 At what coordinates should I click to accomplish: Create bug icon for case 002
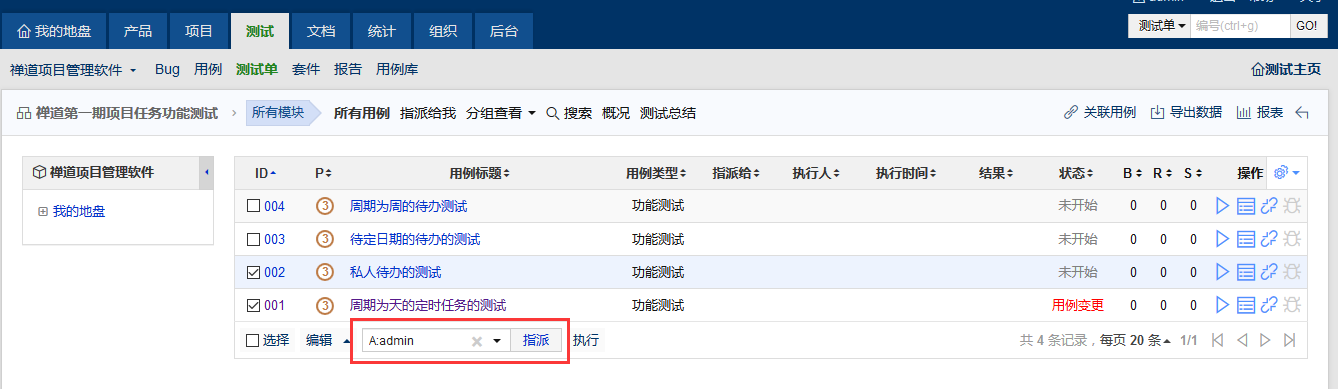pos(1292,272)
